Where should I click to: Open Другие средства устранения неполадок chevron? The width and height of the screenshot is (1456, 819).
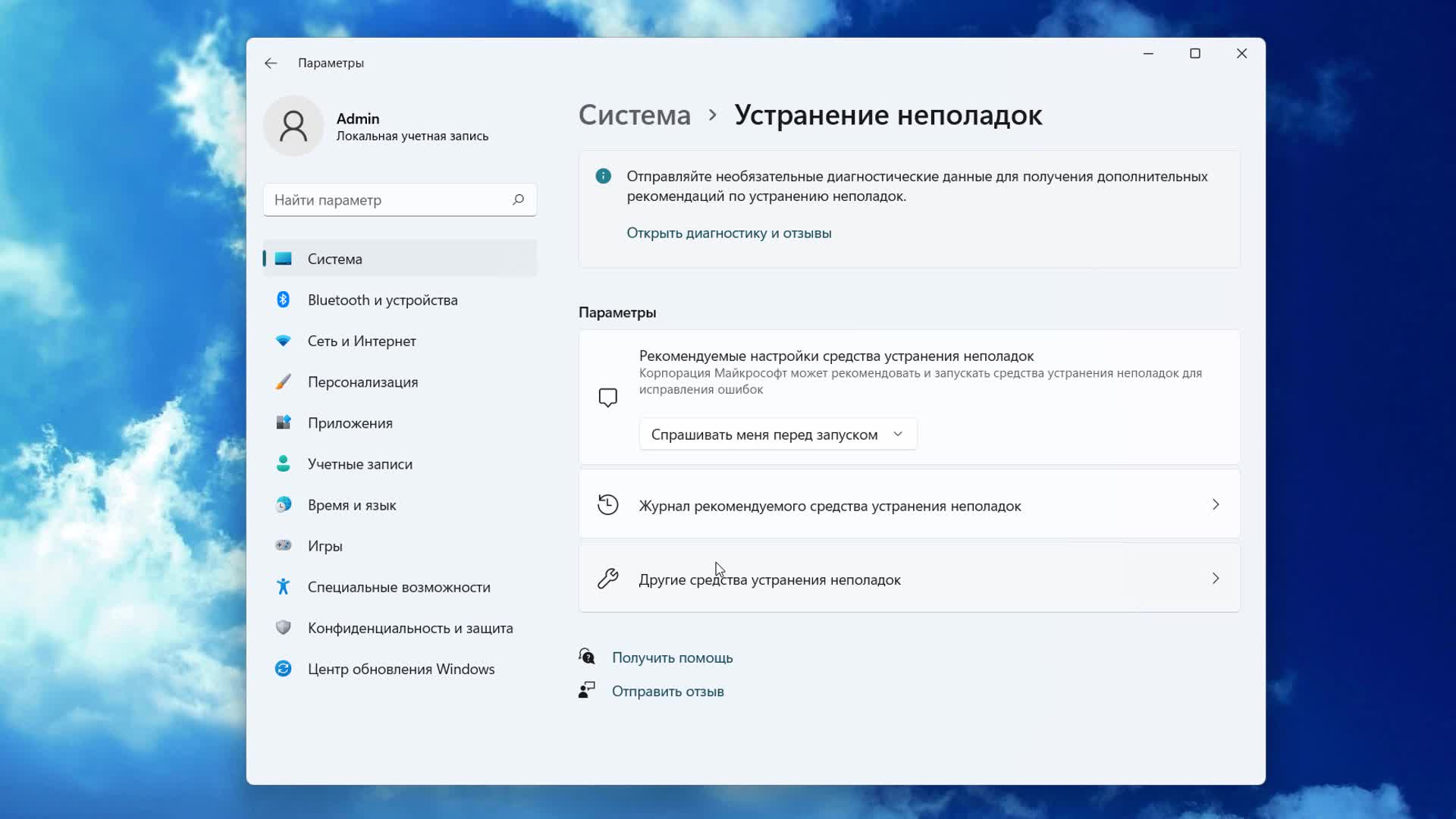coord(1215,579)
